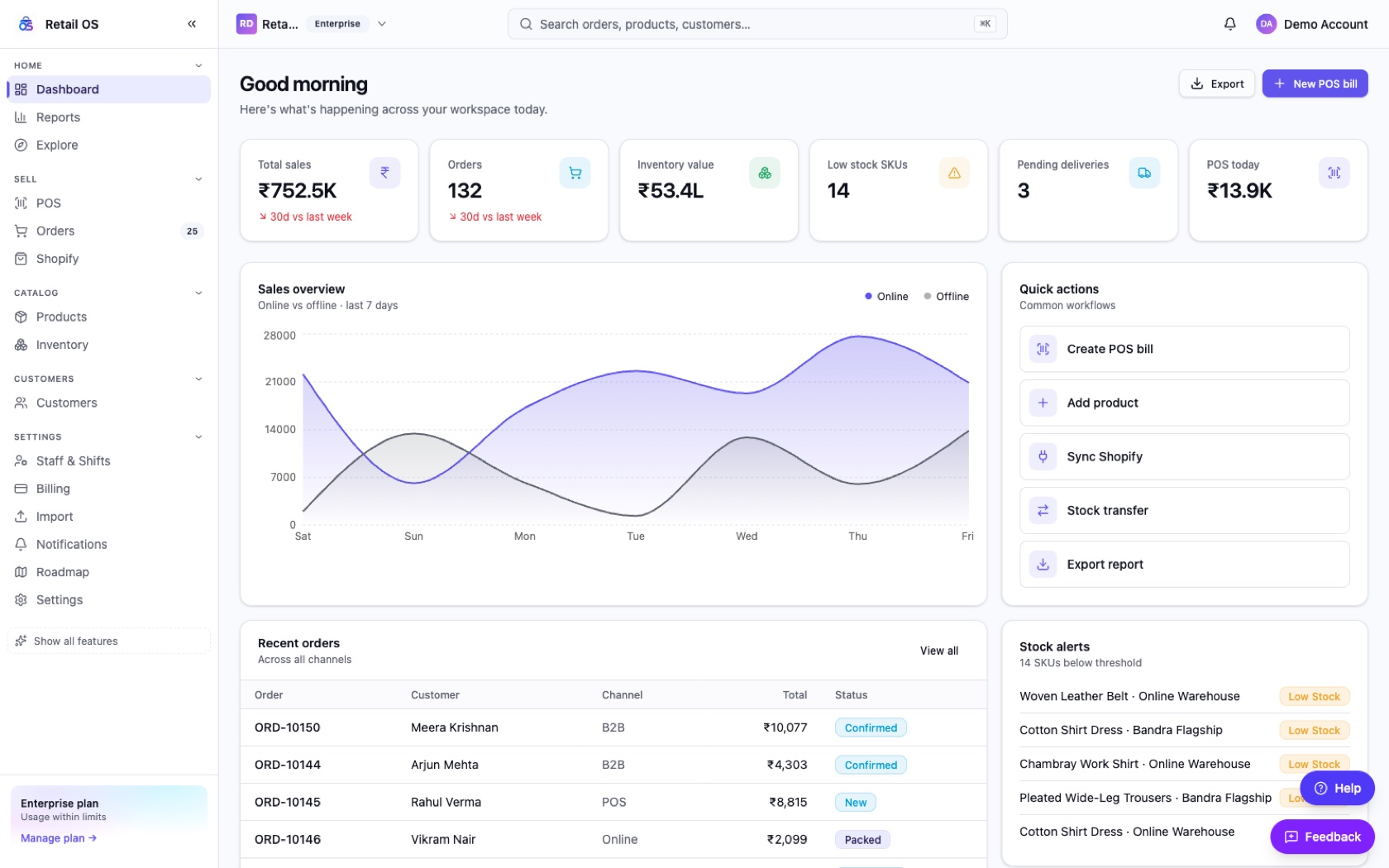The width and height of the screenshot is (1389, 868).
Task: Click the boxes icon on Inventory value card
Action: pyautogui.click(x=764, y=173)
